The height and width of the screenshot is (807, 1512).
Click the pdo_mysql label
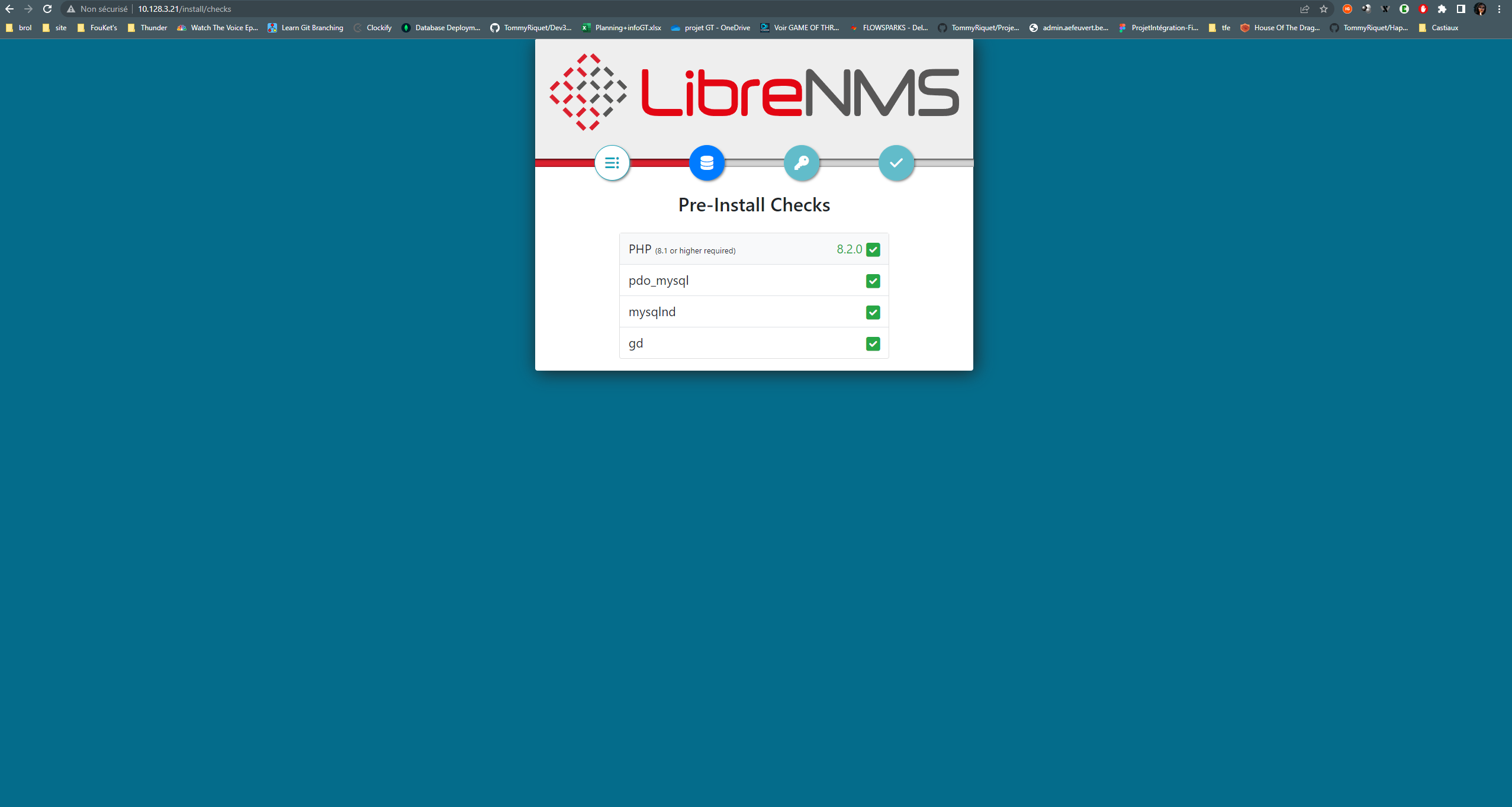point(658,281)
